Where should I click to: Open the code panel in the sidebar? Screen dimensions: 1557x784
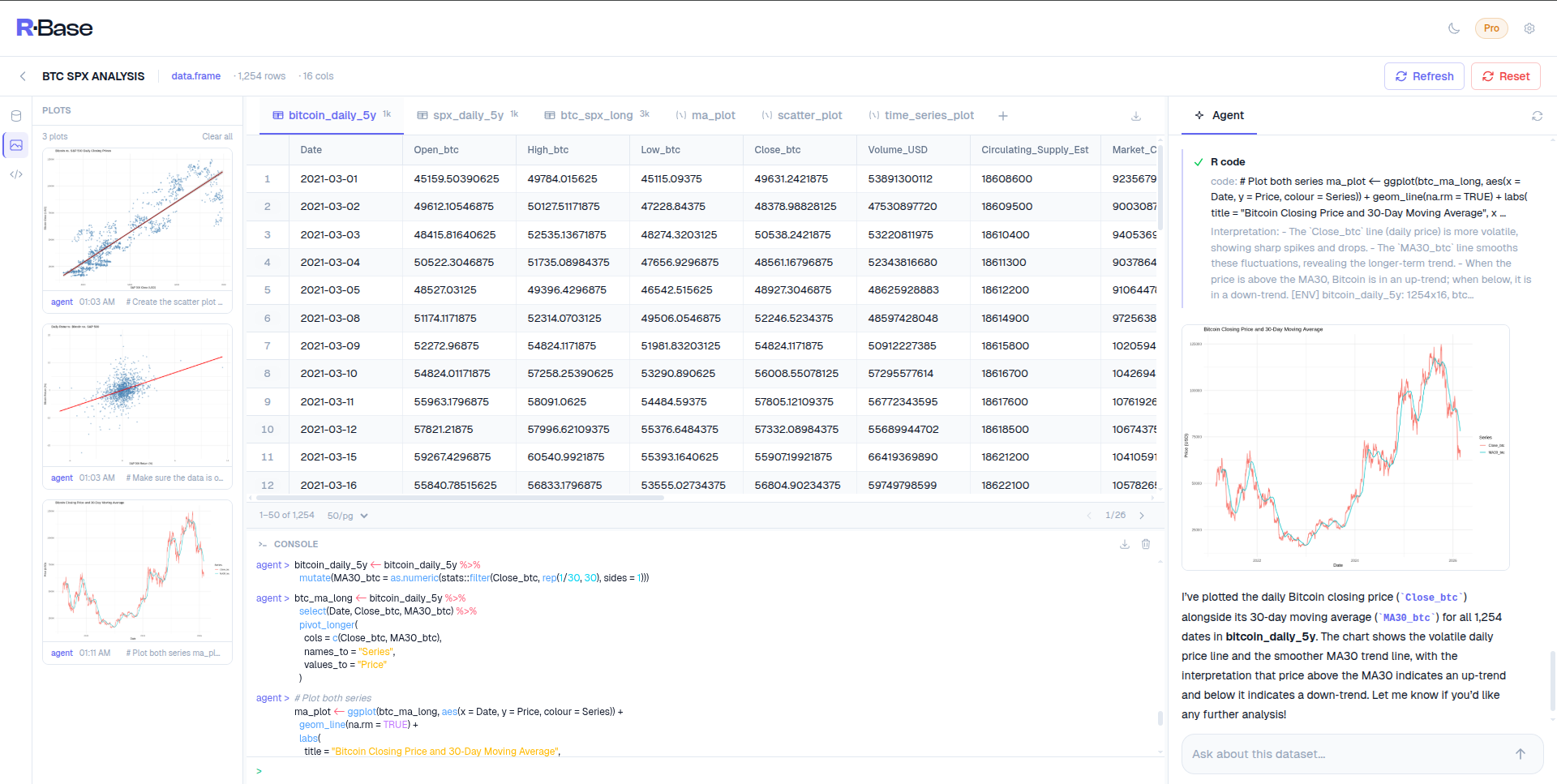pyautogui.click(x=15, y=174)
